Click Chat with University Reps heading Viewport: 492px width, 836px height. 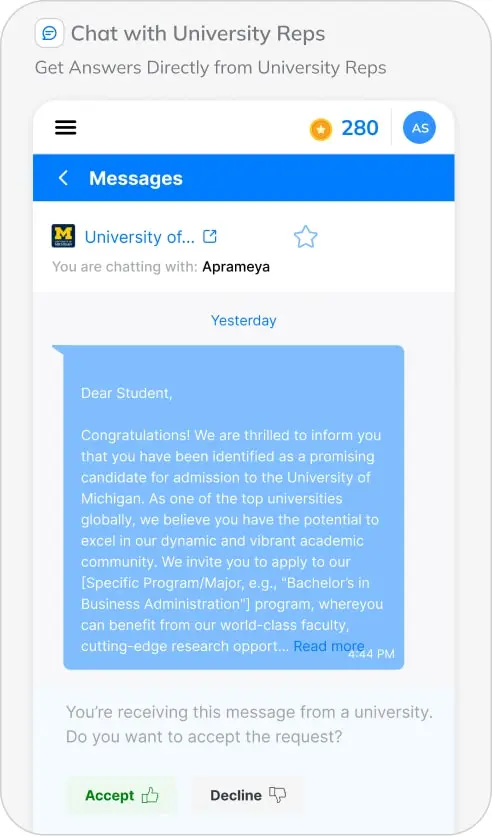click(x=198, y=34)
